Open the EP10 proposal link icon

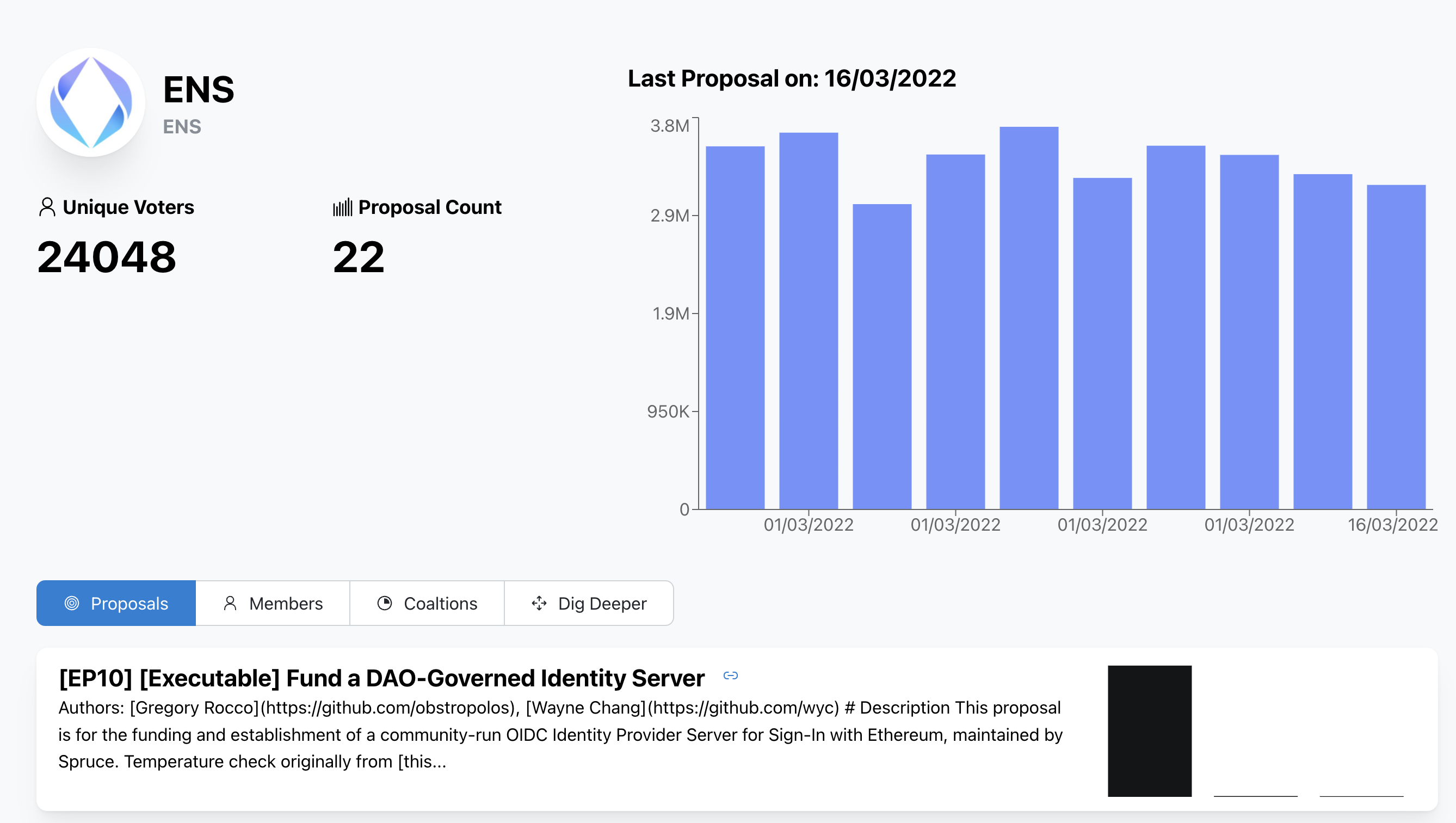click(x=730, y=675)
